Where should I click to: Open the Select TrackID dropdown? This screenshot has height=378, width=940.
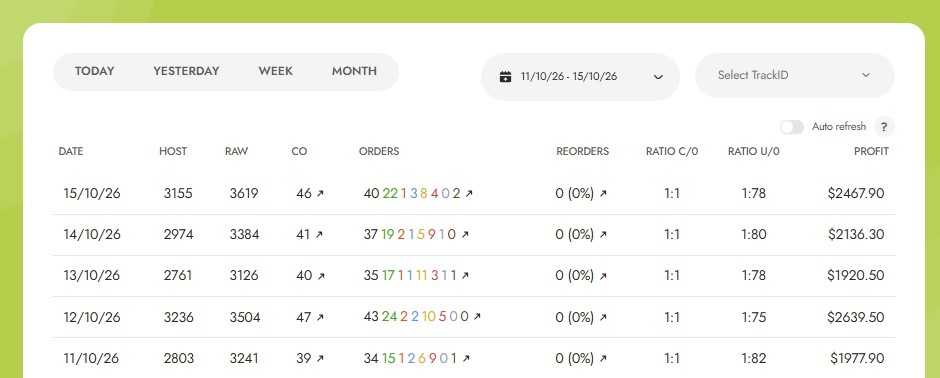(794, 75)
